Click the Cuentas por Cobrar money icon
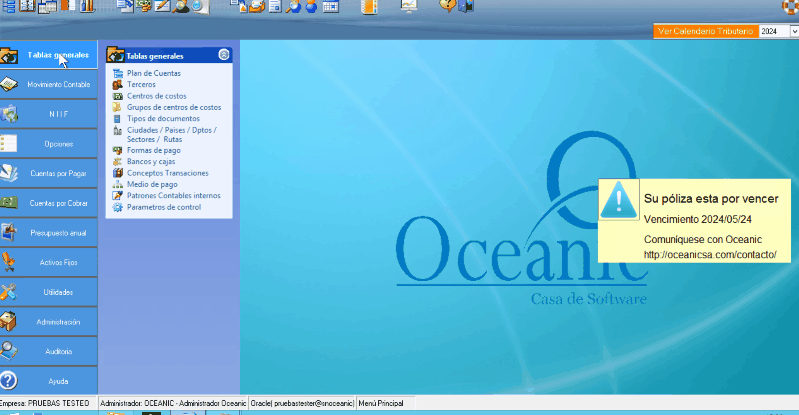The width and height of the screenshot is (799, 415). point(10,202)
